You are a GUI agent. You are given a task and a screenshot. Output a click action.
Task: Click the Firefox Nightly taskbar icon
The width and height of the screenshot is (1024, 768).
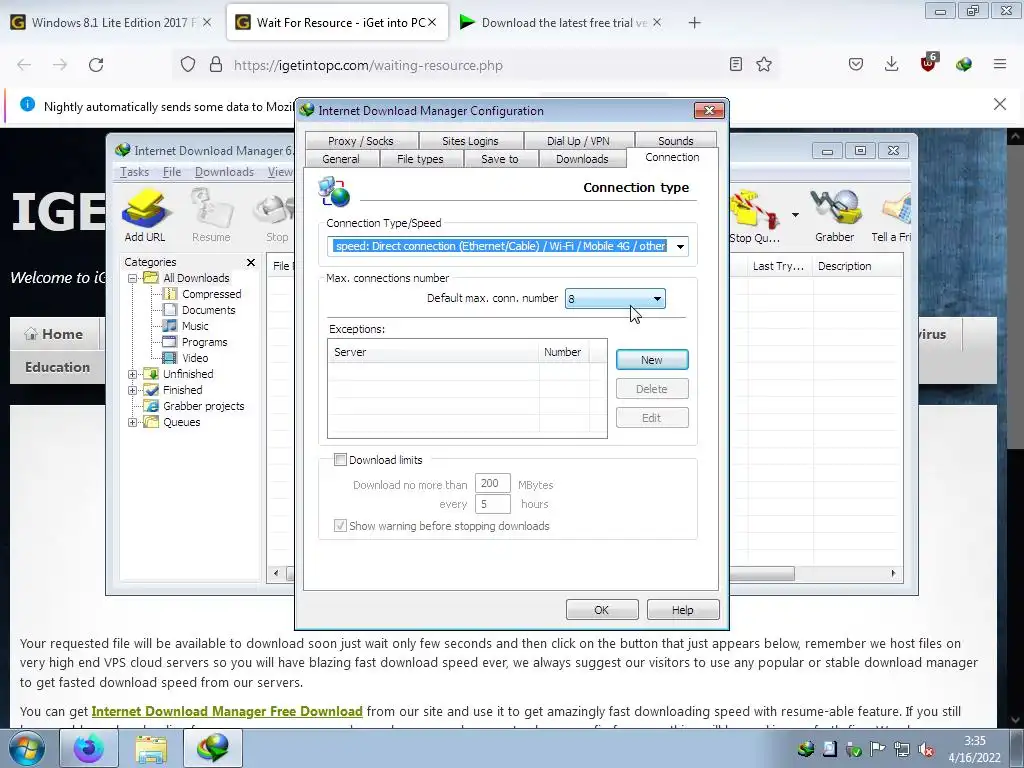[x=88, y=748]
